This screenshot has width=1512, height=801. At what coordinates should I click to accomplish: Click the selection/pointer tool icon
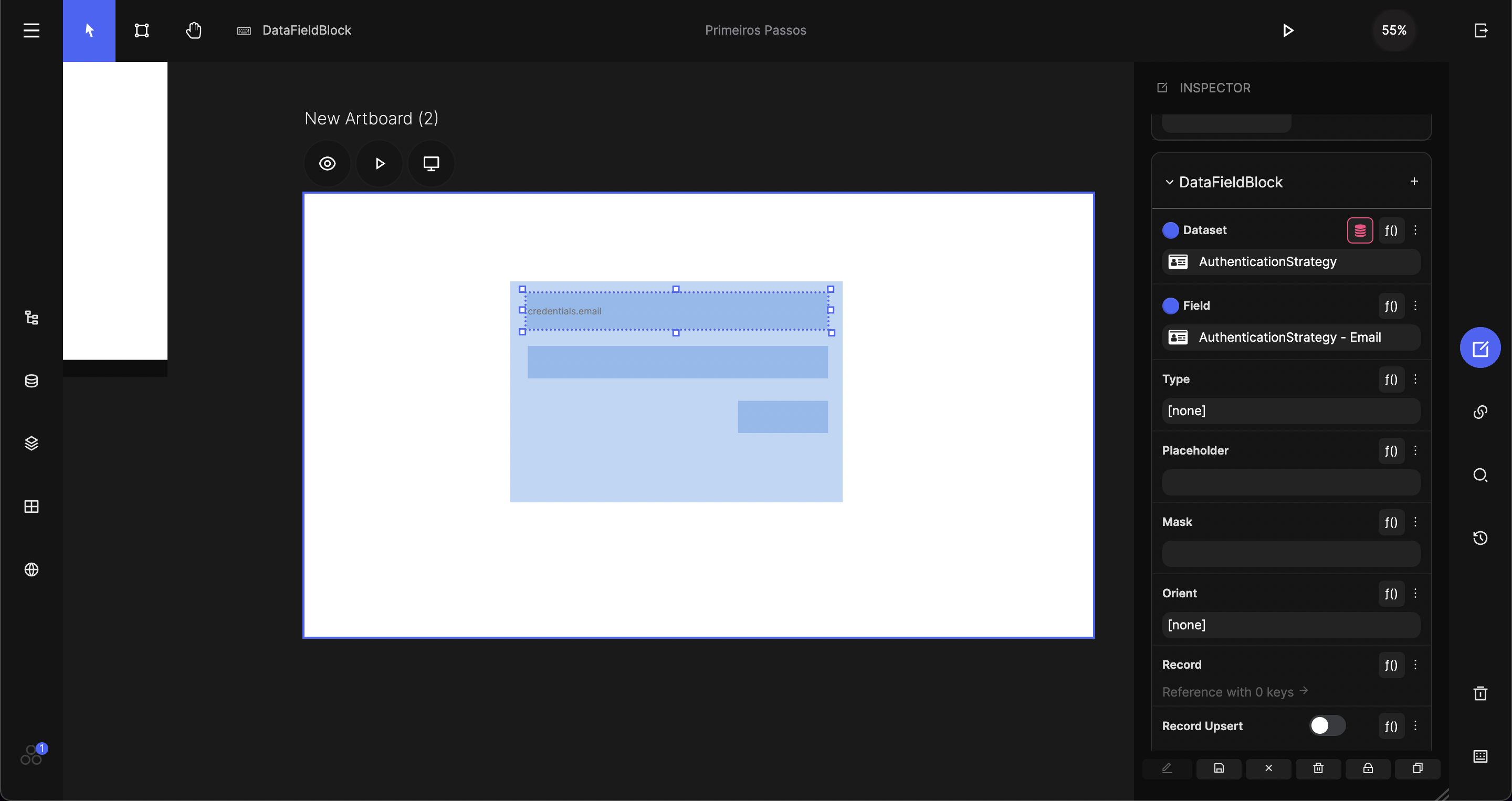(88, 30)
